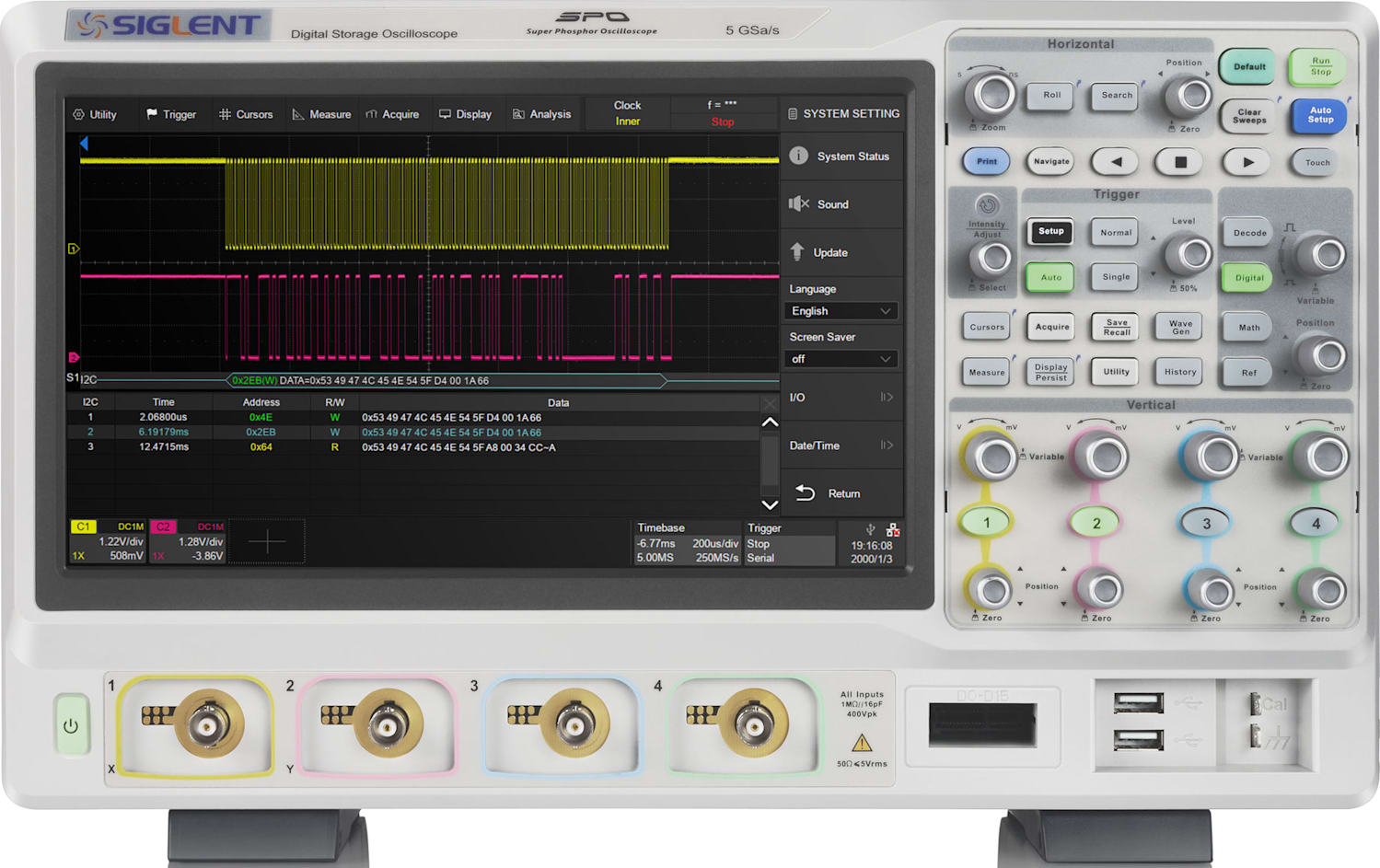Open the Screen Saver dropdown set to off
1380x868 pixels.
(x=841, y=359)
